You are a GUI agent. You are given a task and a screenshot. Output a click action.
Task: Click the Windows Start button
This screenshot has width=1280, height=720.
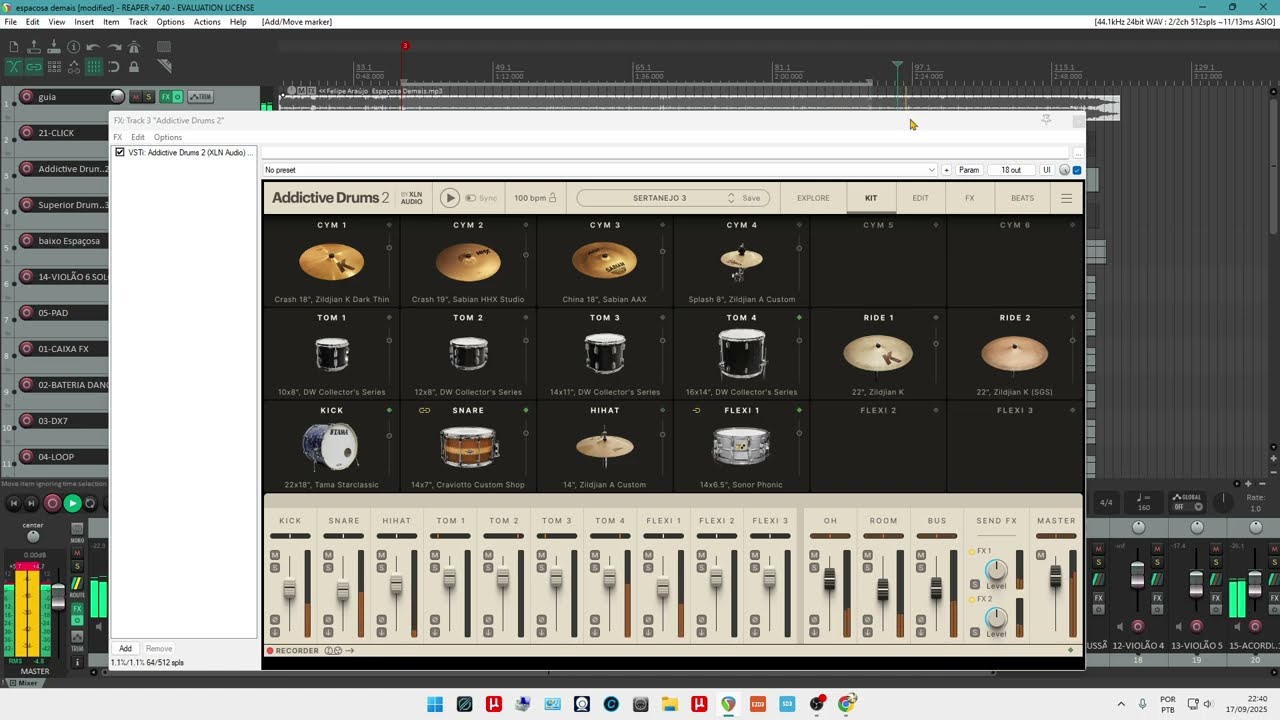click(x=435, y=704)
